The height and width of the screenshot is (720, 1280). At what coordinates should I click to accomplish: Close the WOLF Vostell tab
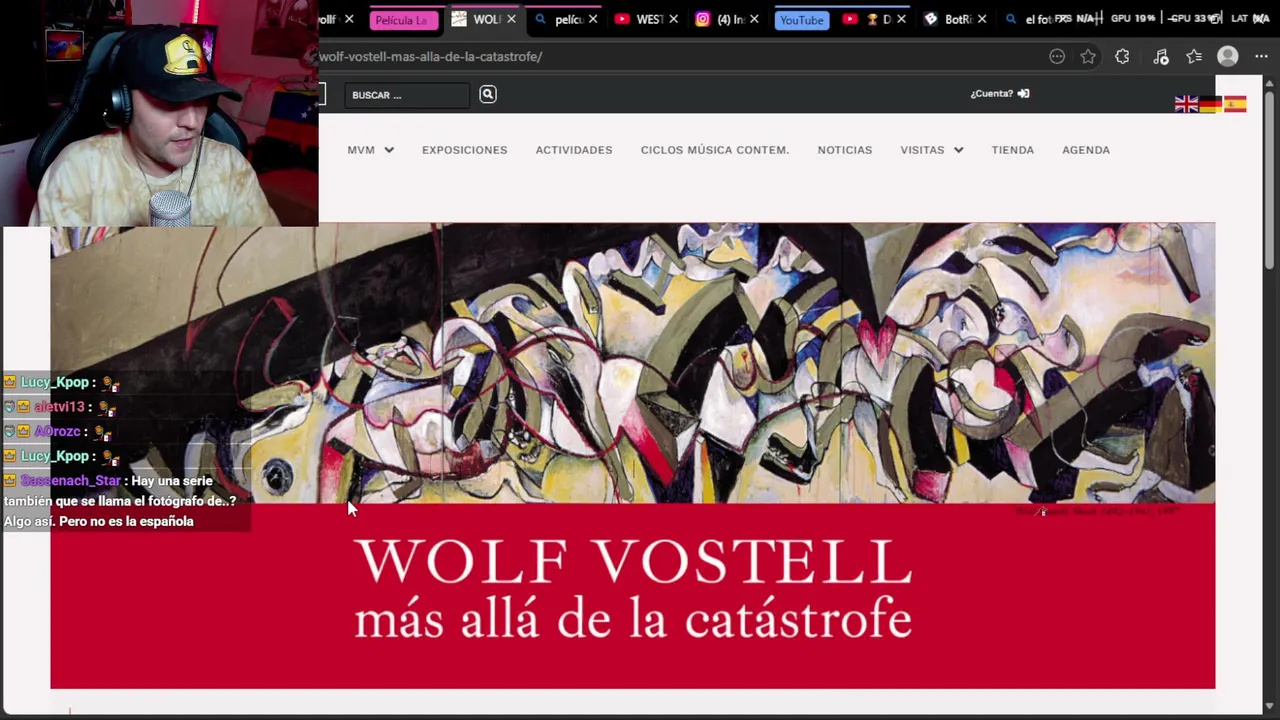(511, 19)
